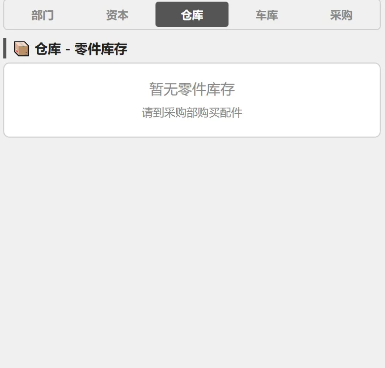Click the 请到采购部购买配件 hint text
This screenshot has height=368, width=385.
tap(192, 113)
